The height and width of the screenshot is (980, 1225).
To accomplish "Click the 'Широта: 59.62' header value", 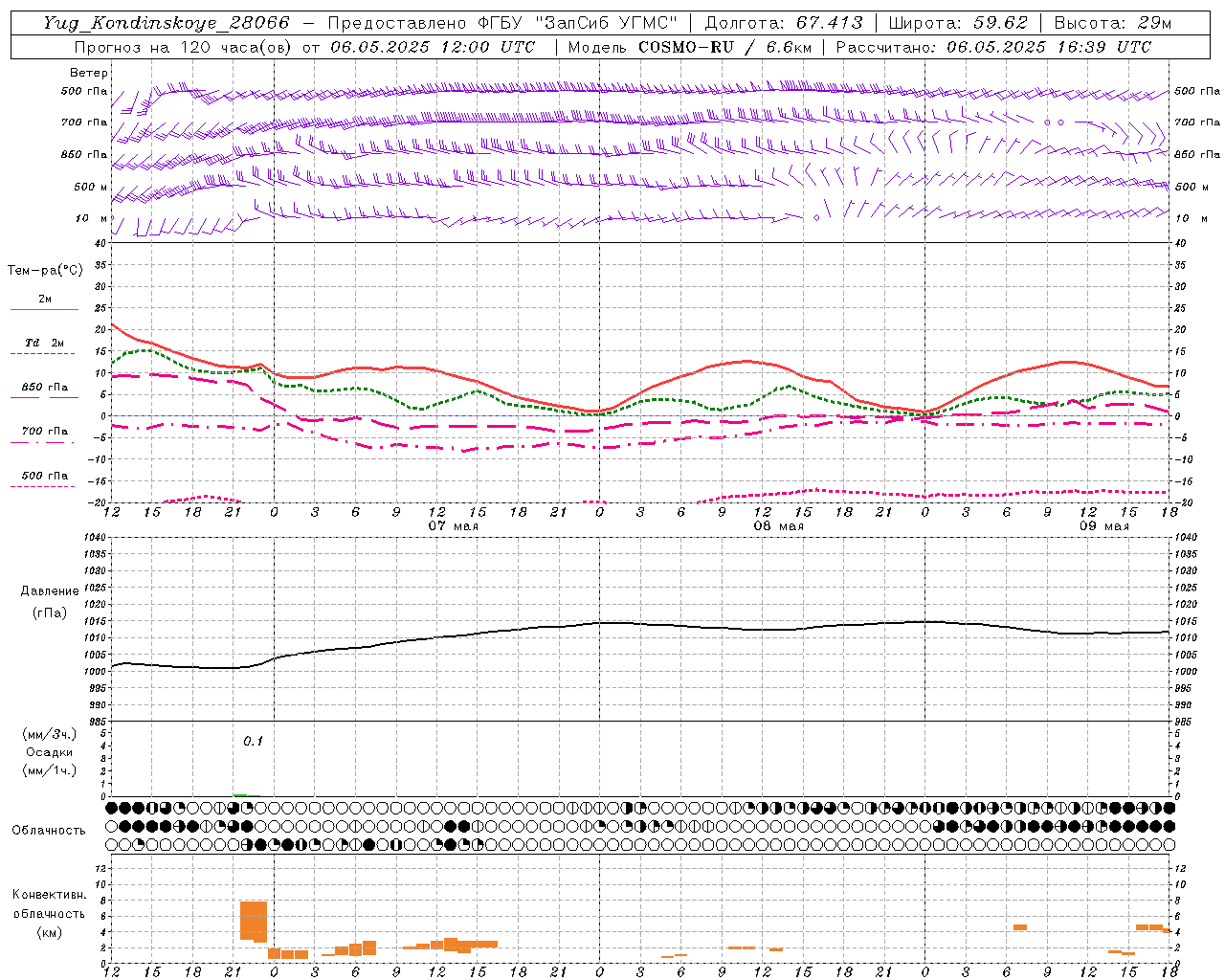I will click(x=958, y=23).
